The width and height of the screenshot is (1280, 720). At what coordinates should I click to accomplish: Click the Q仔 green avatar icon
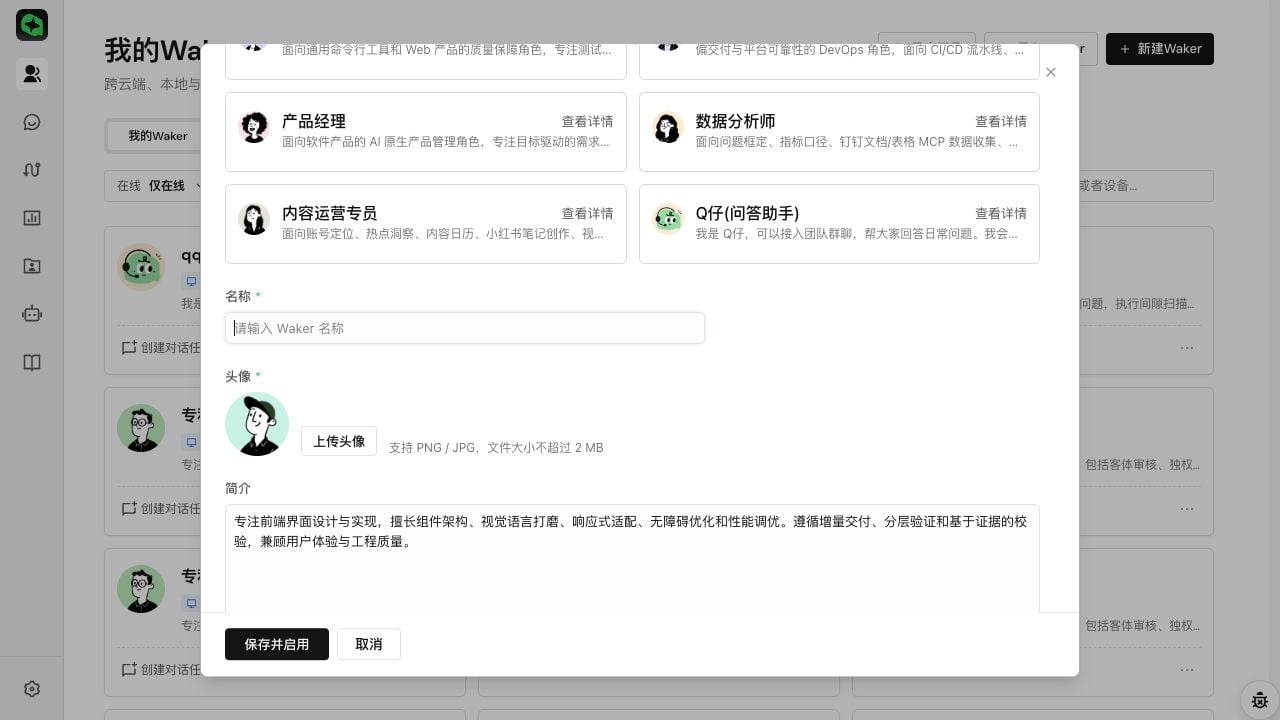(x=667, y=219)
